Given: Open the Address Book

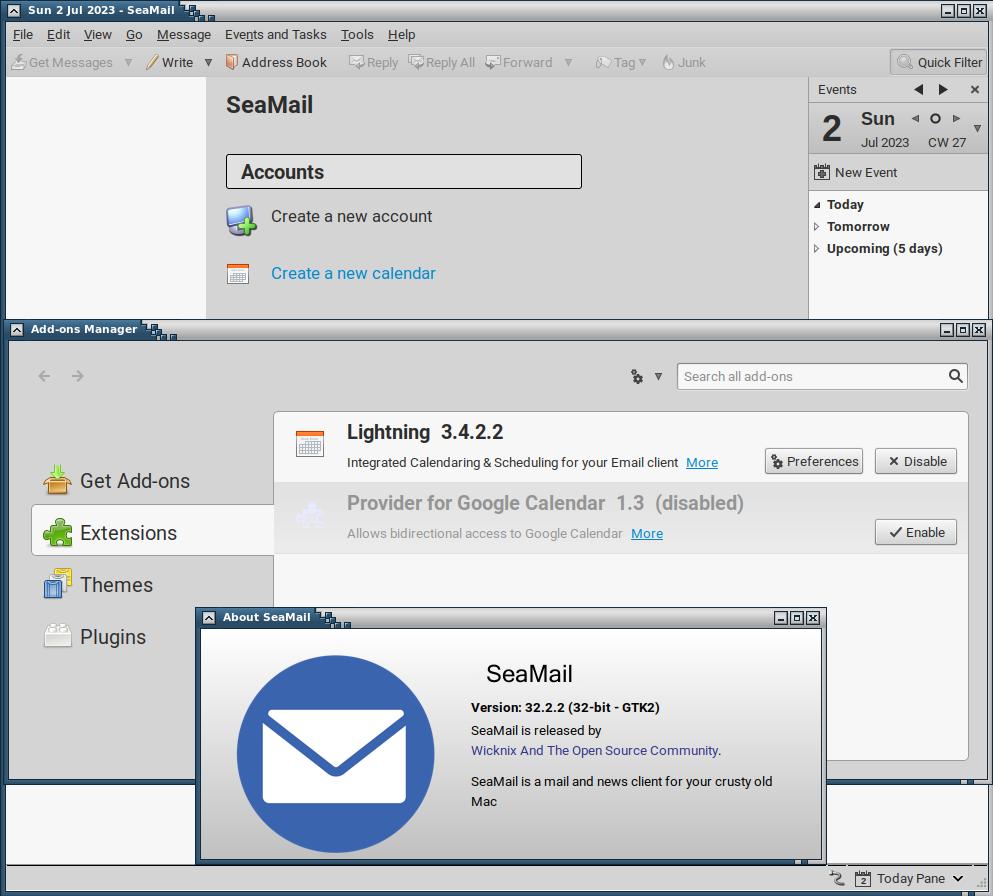Looking at the screenshot, I should pyautogui.click(x=276, y=62).
